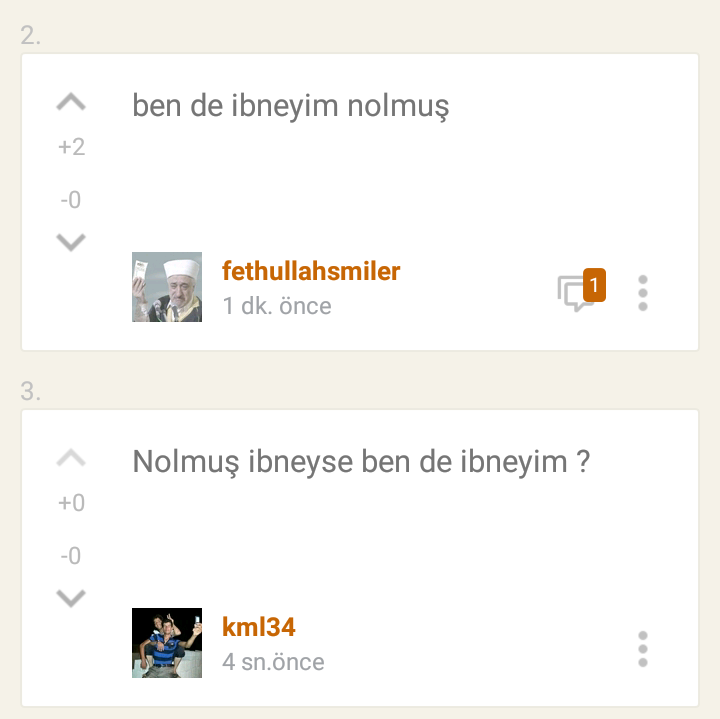Open fethullahsmiler's profile avatar
The width and height of the screenshot is (720, 719).
point(167,287)
